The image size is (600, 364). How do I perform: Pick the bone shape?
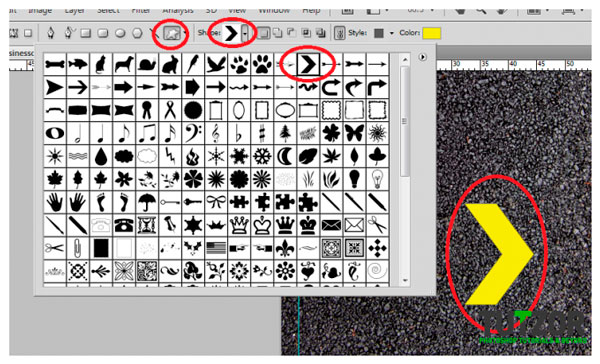[55, 64]
